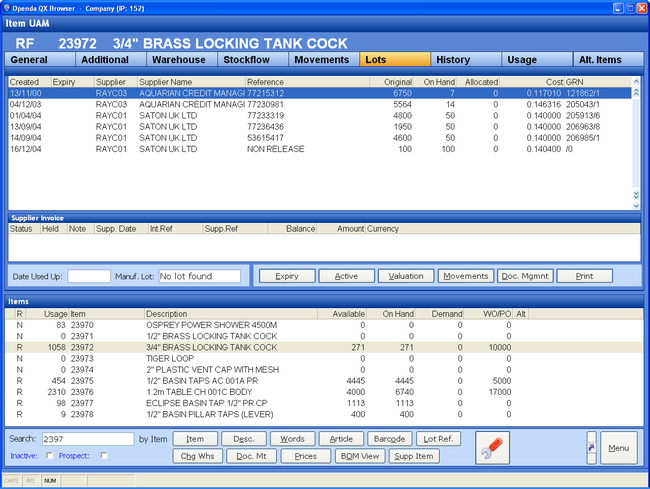Screen dimensions: 650x489
Task: Click the scroll up arrow of lots list
Action: point(636,81)
